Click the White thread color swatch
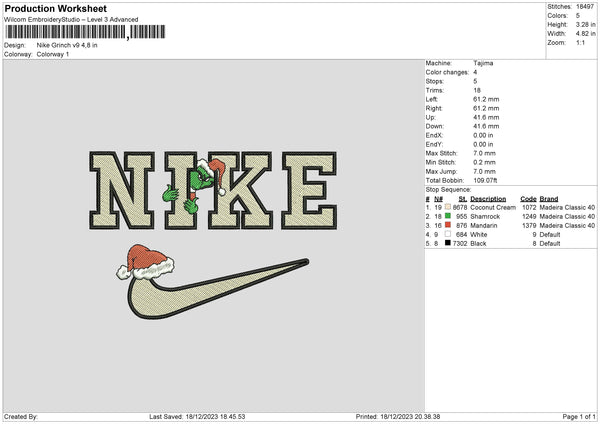 448,234
